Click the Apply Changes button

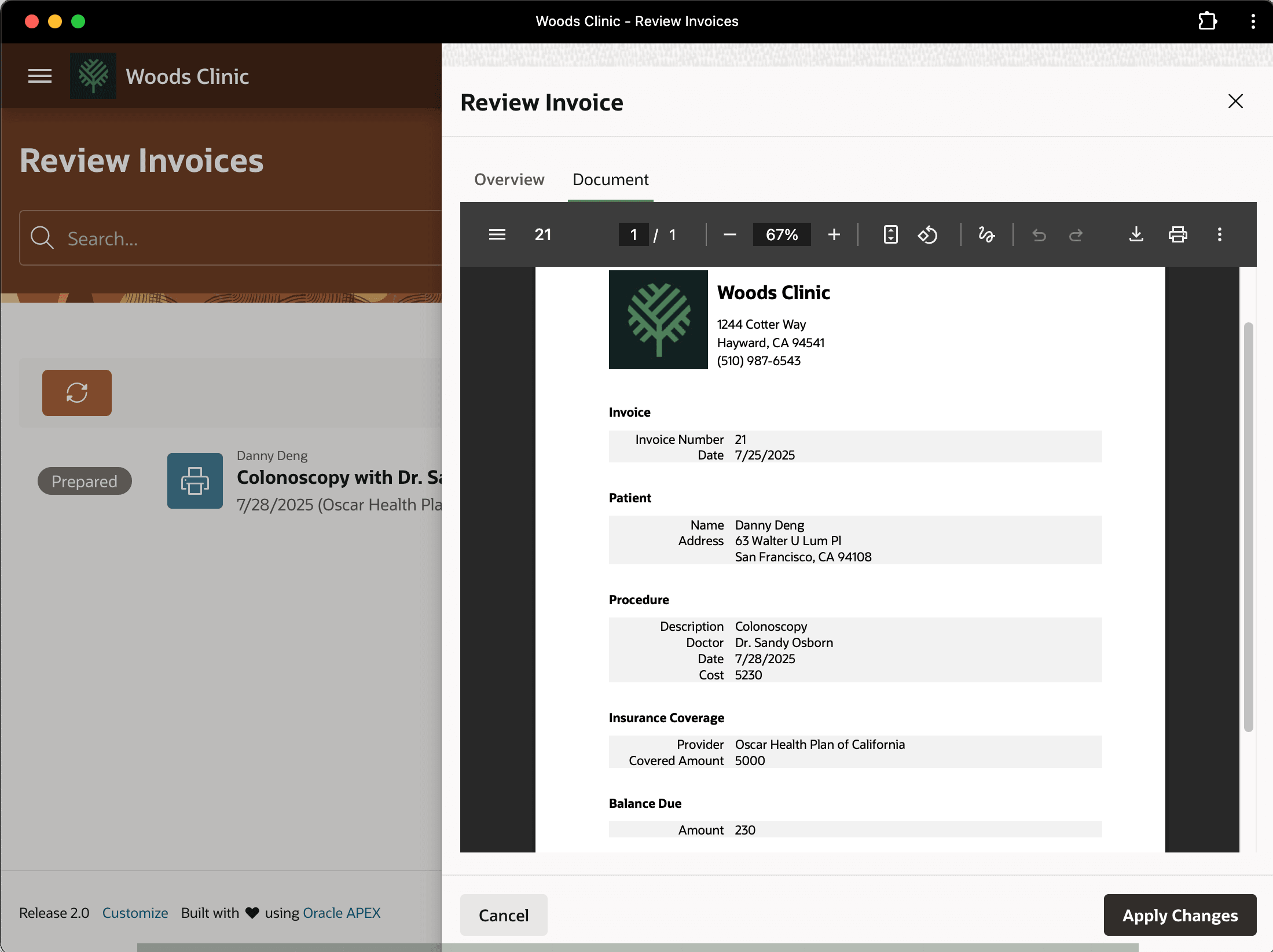click(x=1180, y=915)
